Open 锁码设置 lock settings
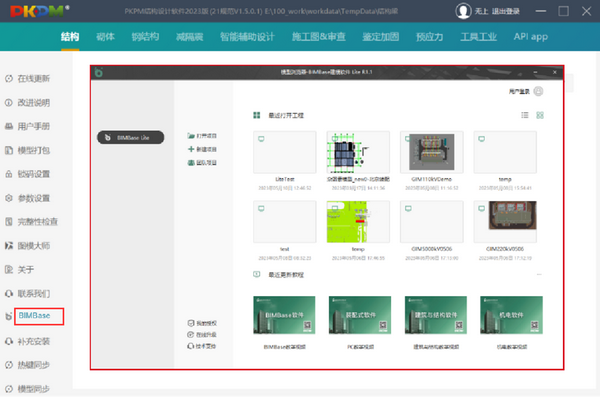Viewport: 600px width, 397px height. point(28,174)
